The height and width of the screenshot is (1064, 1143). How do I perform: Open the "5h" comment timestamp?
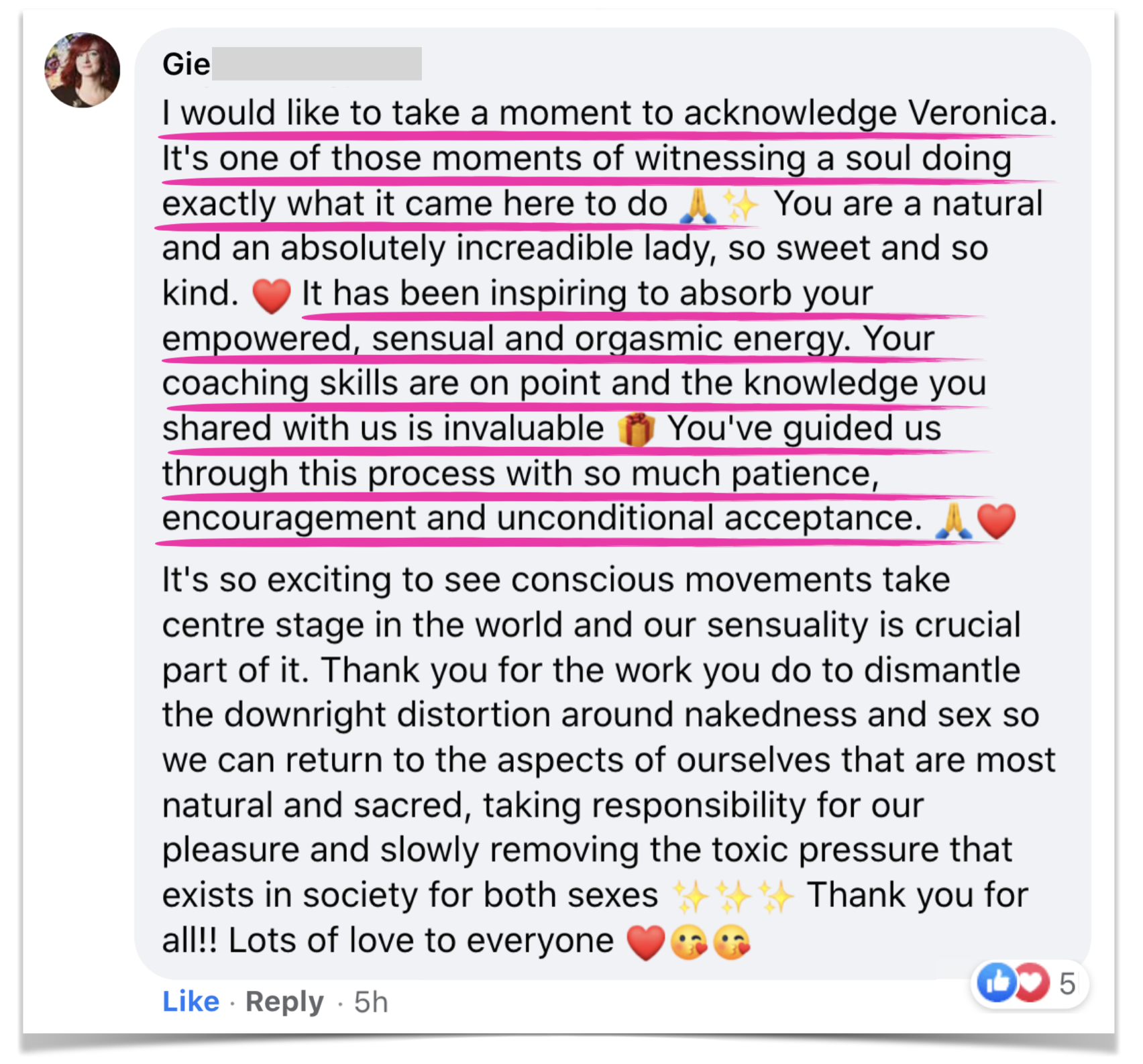tap(371, 1002)
